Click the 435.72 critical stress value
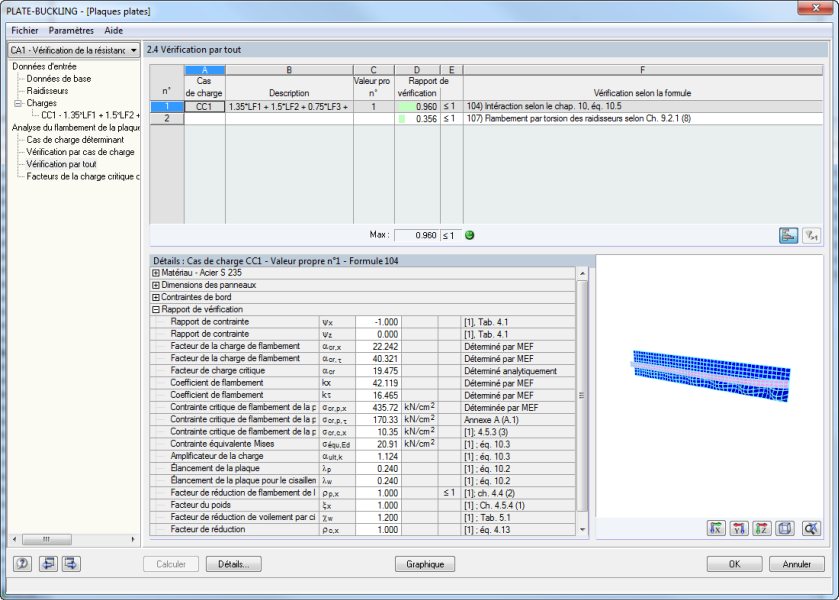 click(x=378, y=408)
